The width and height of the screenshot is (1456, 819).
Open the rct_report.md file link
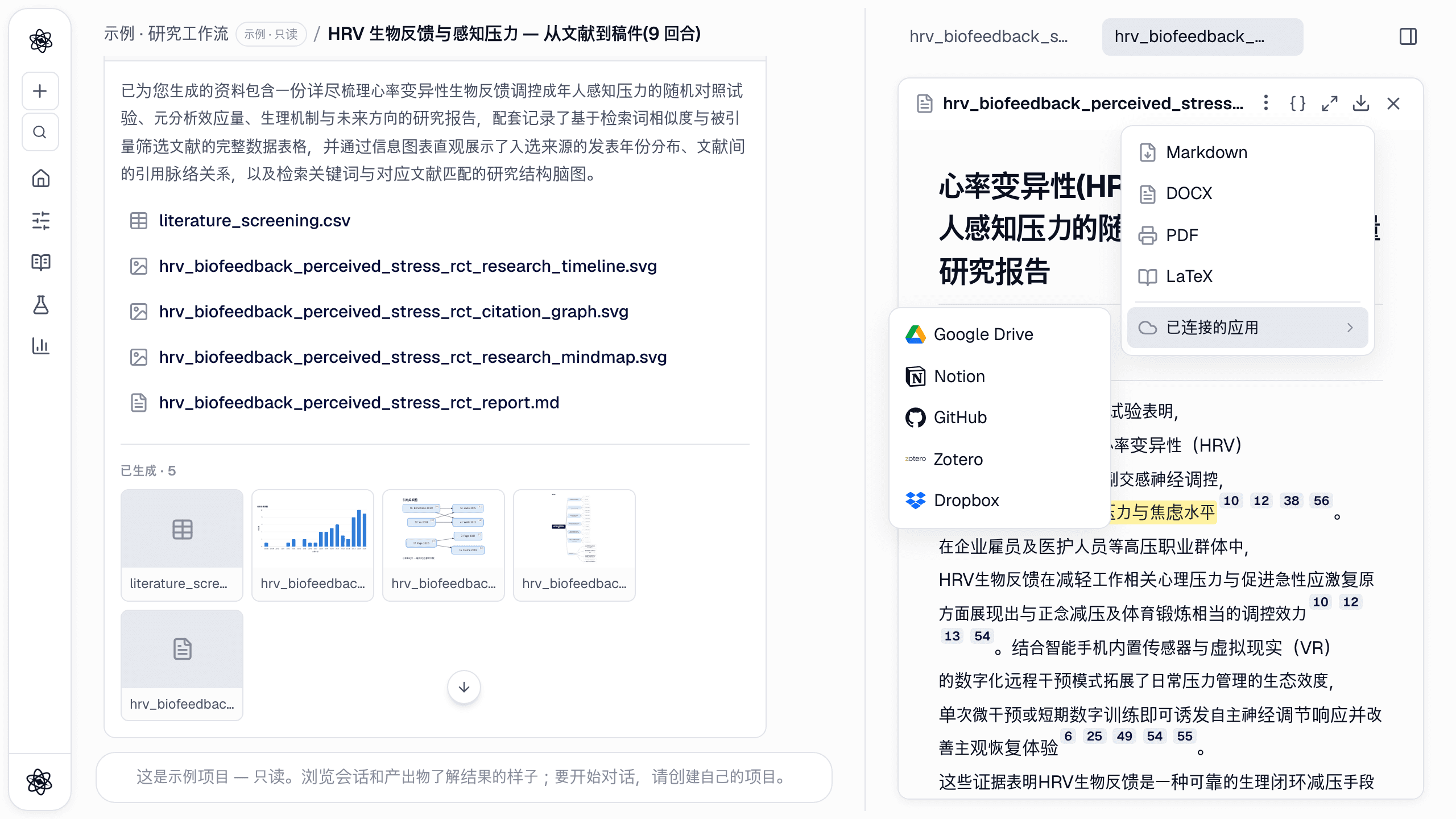(359, 403)
